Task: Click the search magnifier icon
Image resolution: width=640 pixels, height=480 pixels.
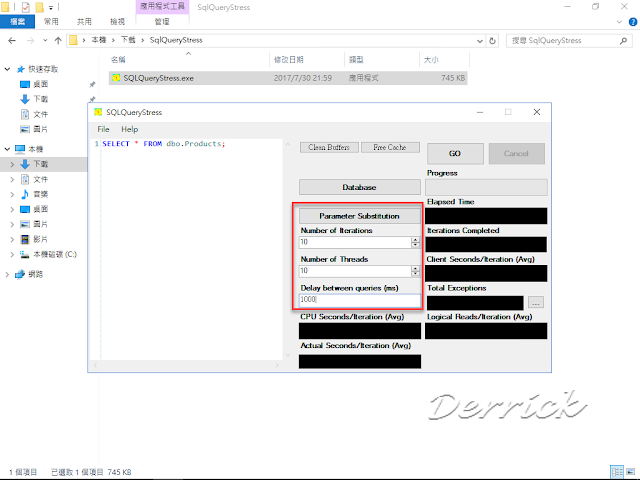Action: coord(623,40)
